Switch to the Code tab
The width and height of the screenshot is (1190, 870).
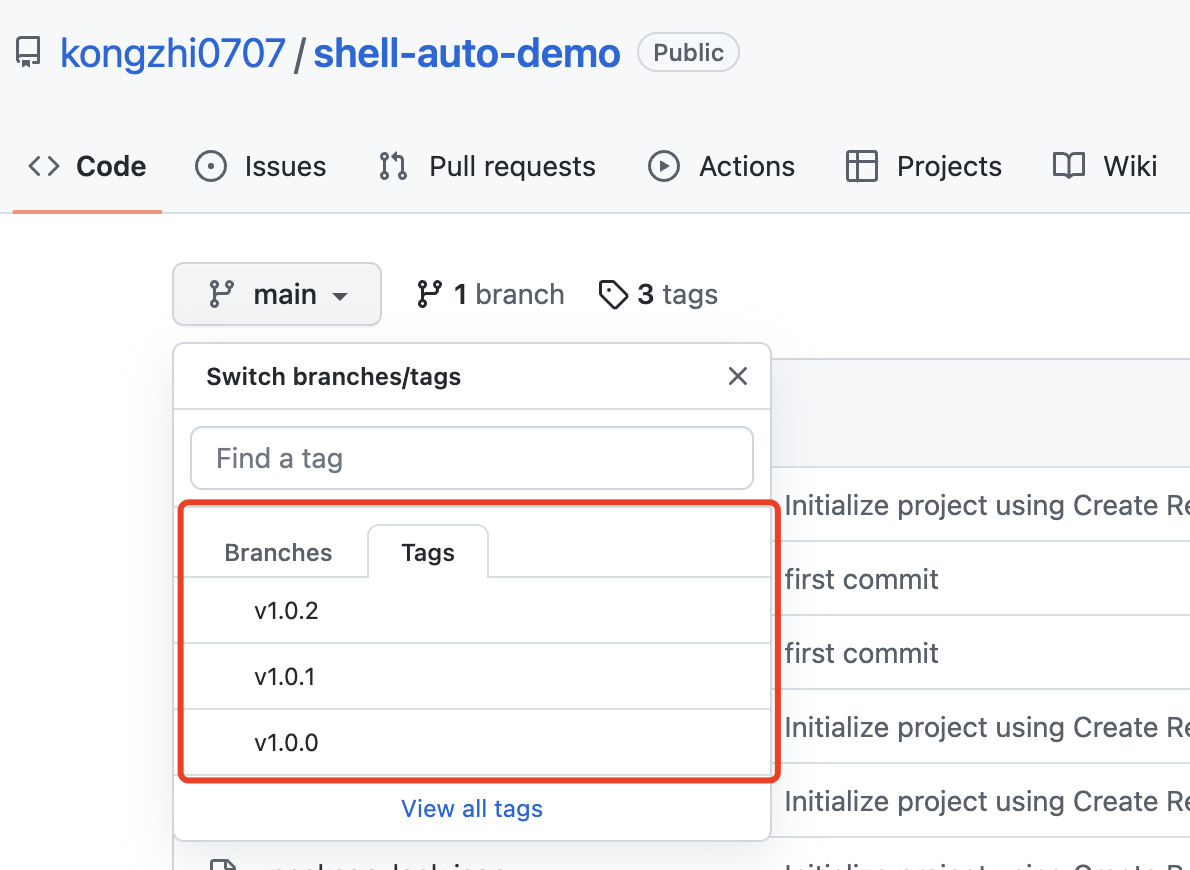87,166
